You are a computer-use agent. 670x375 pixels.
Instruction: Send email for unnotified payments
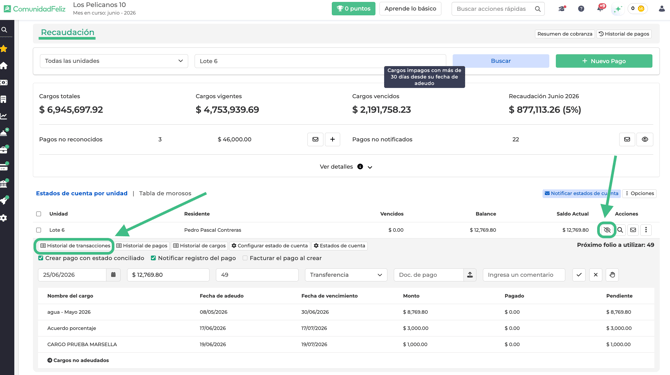click(x=627, y=139)
